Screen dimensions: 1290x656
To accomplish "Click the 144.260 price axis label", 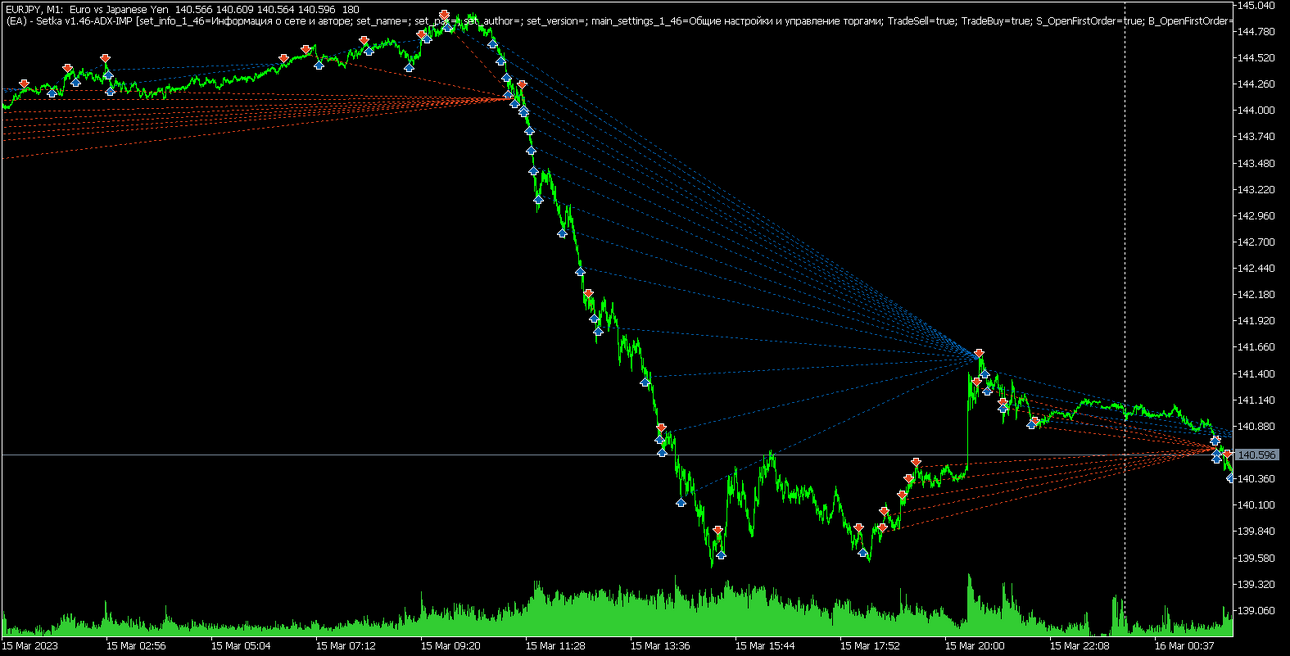I will 1257,84.
